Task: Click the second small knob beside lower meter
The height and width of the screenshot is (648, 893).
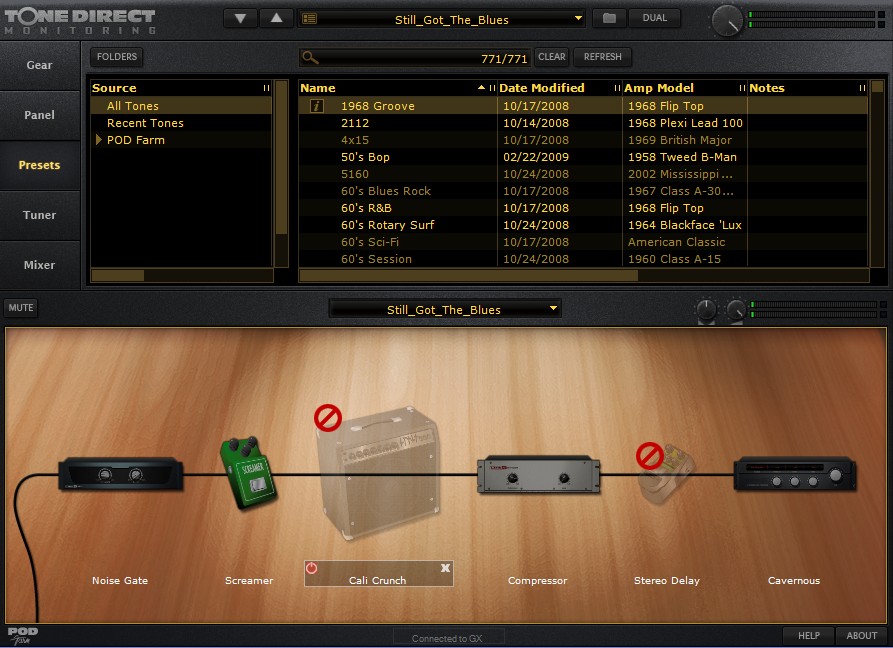Action: (x=736, y=310)
